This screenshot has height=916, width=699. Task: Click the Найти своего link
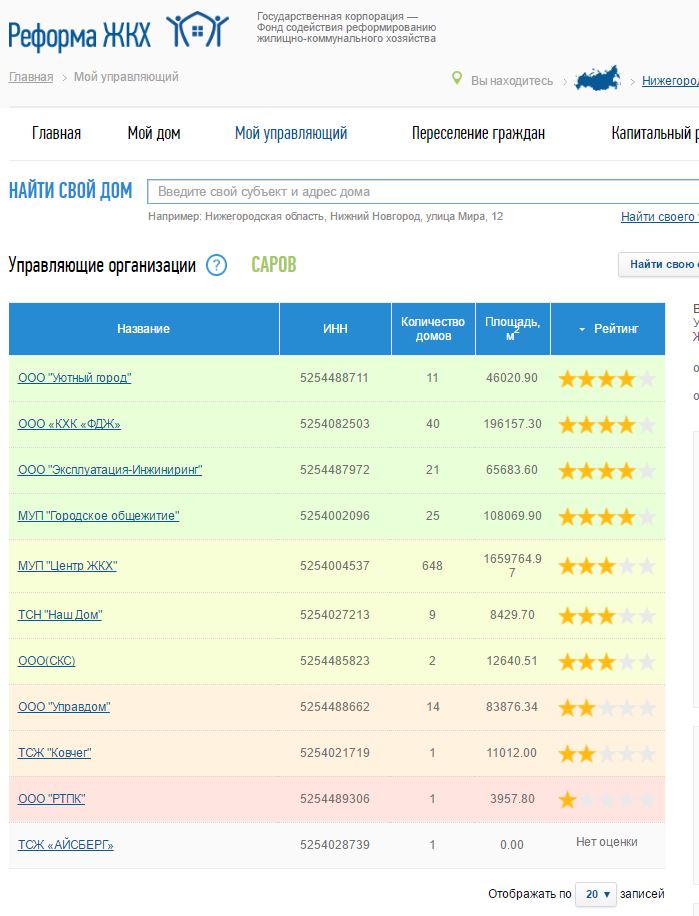660,217
